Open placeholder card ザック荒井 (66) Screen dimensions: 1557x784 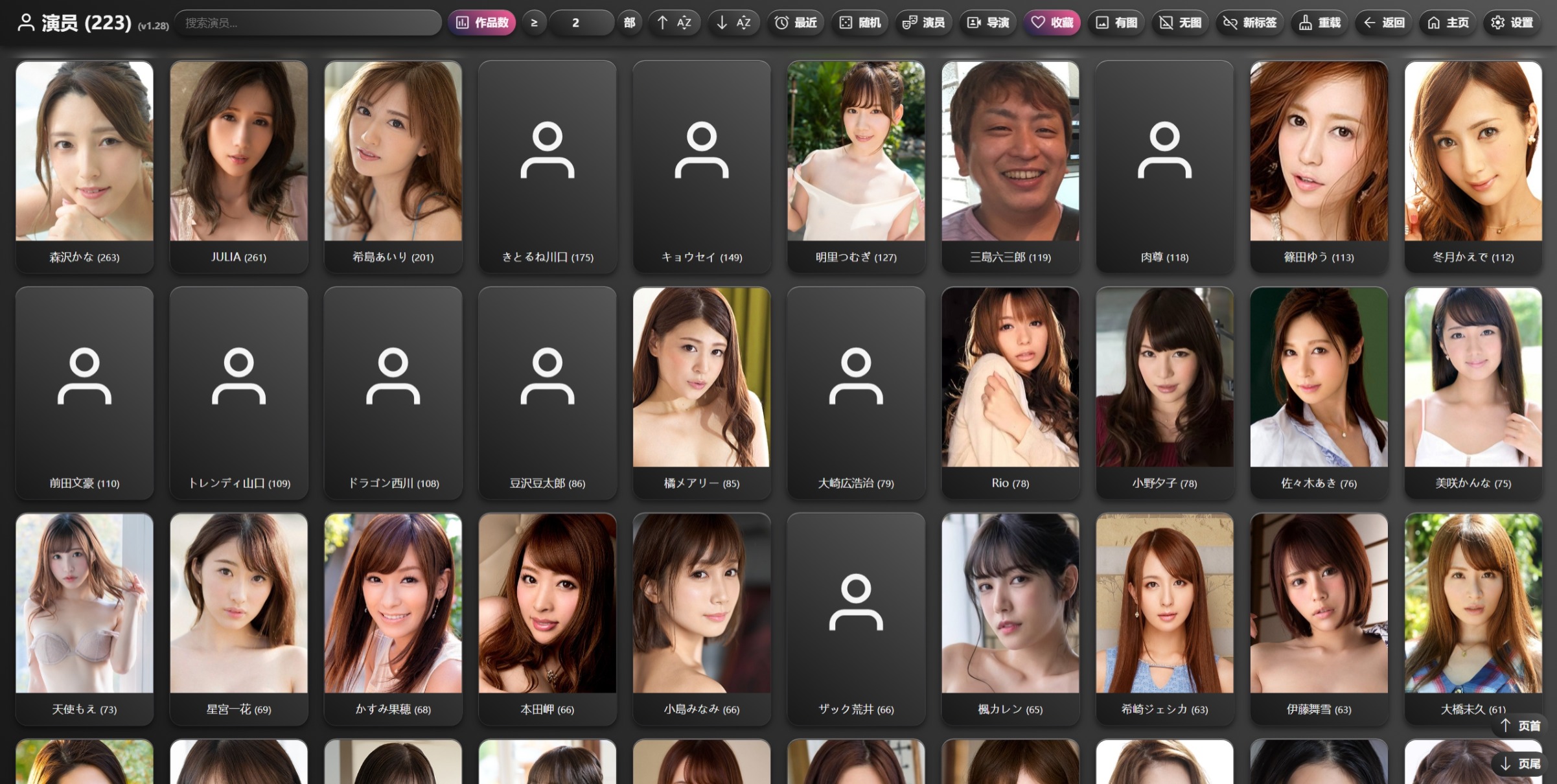[856, 619]
